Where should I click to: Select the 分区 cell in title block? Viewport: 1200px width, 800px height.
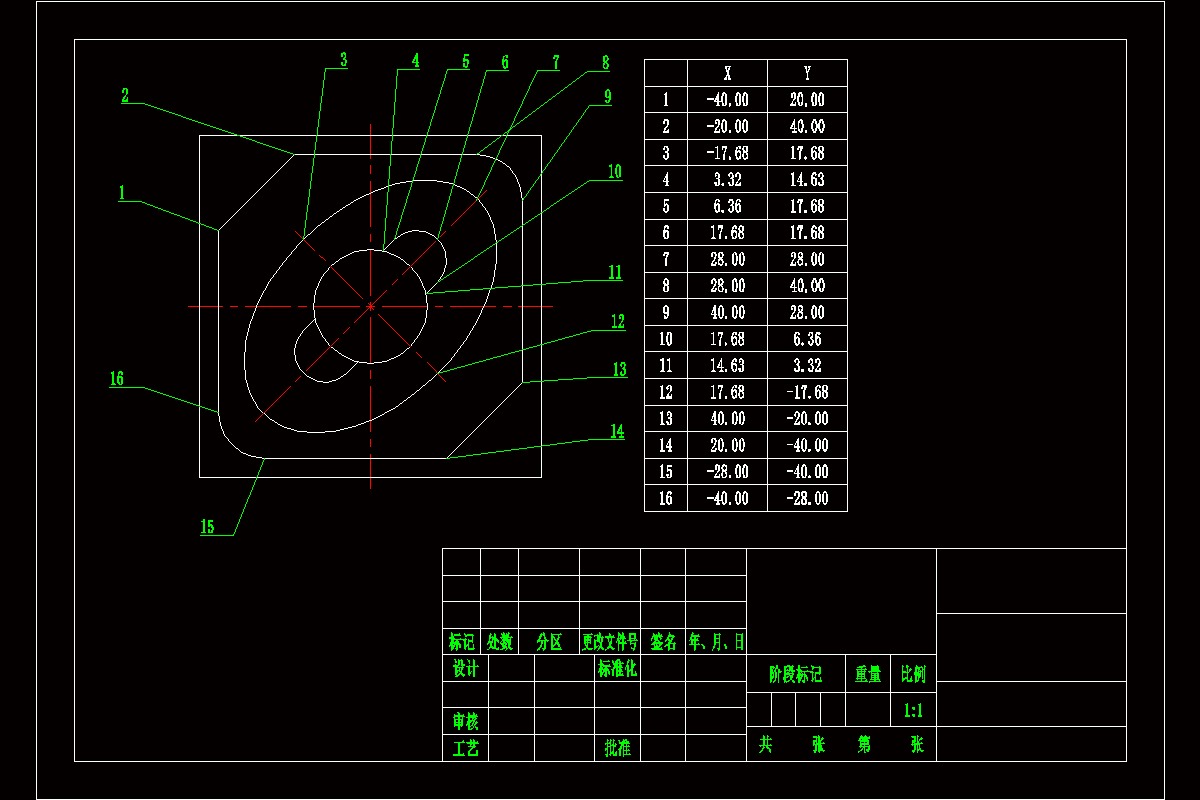(x=550, y=642)
